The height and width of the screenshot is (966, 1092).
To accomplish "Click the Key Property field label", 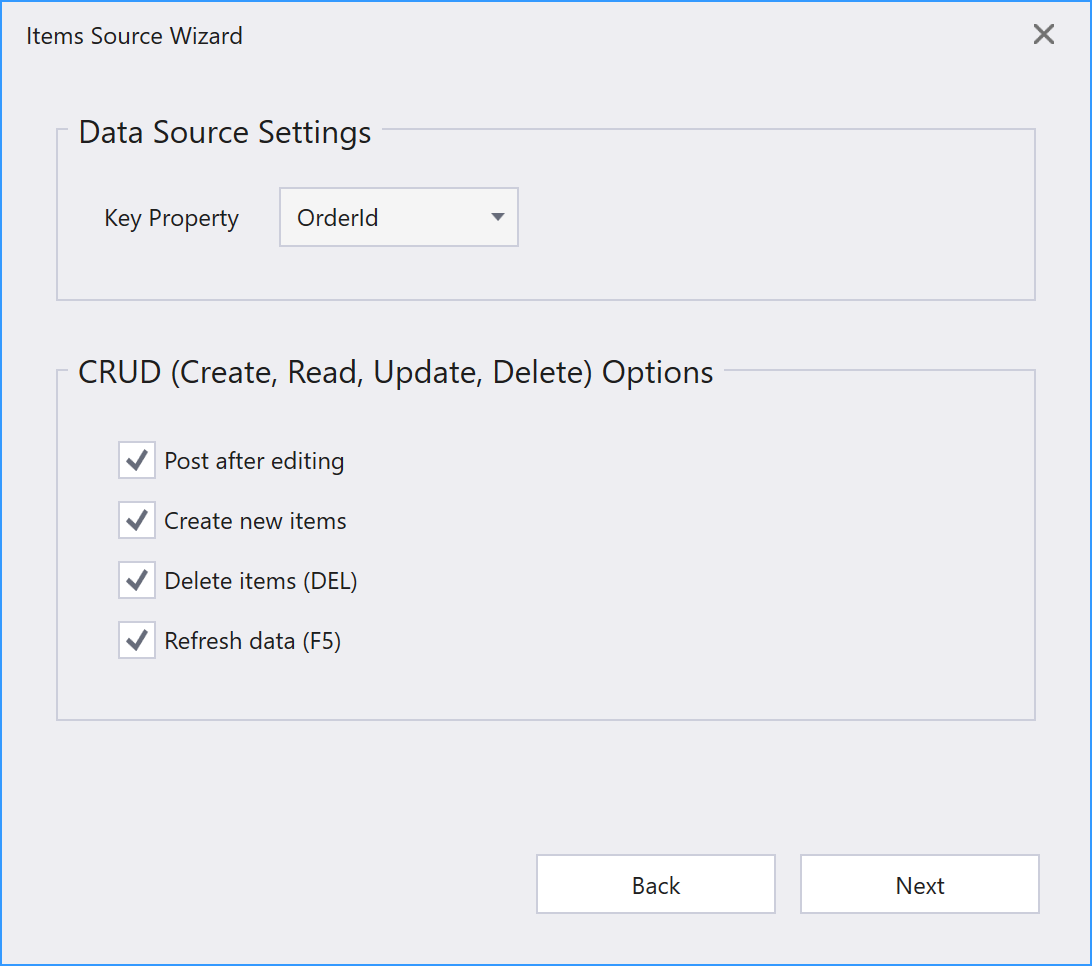I will point(172,218).
